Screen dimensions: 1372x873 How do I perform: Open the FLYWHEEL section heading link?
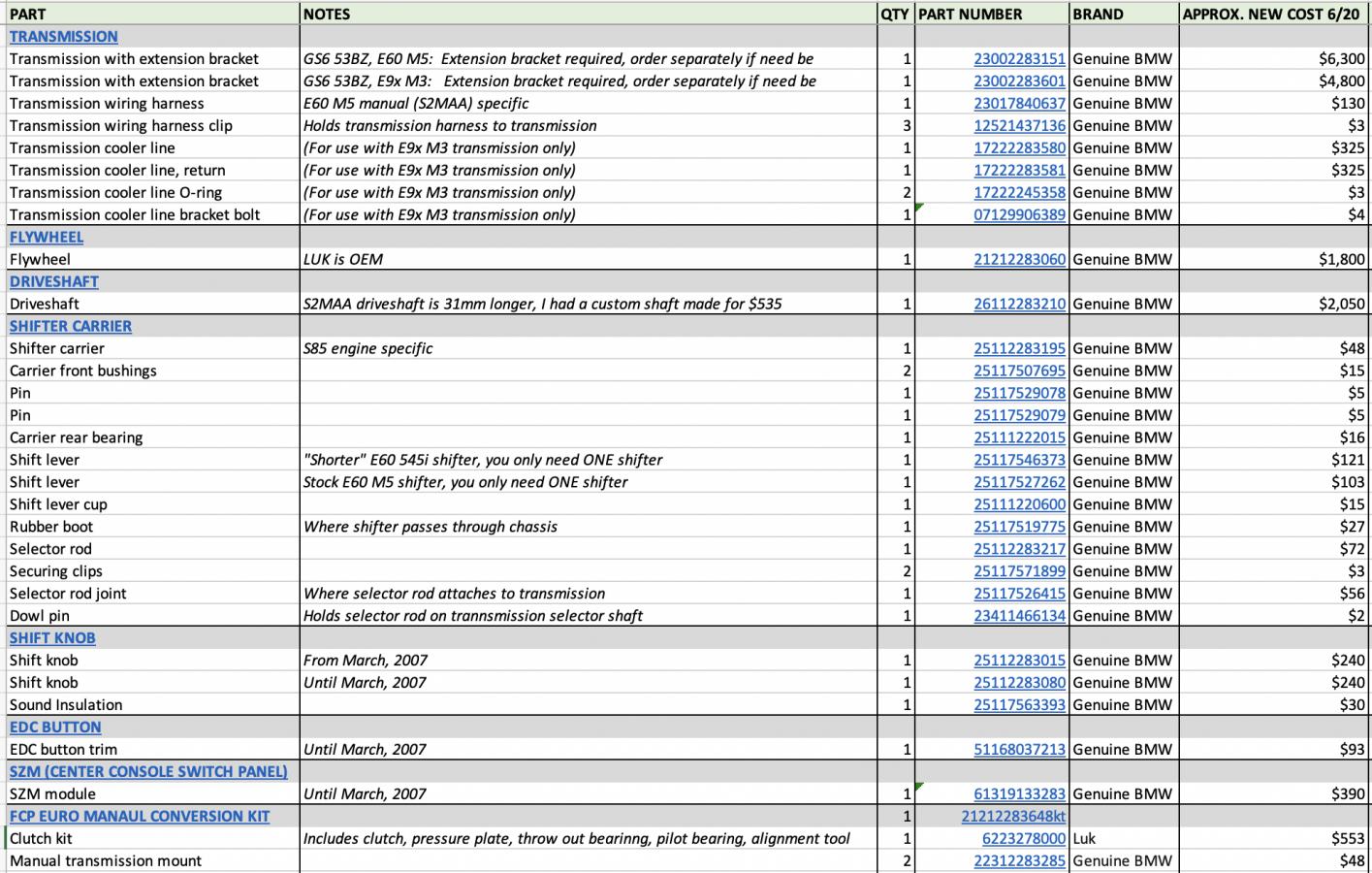click(x=47, y=238)
